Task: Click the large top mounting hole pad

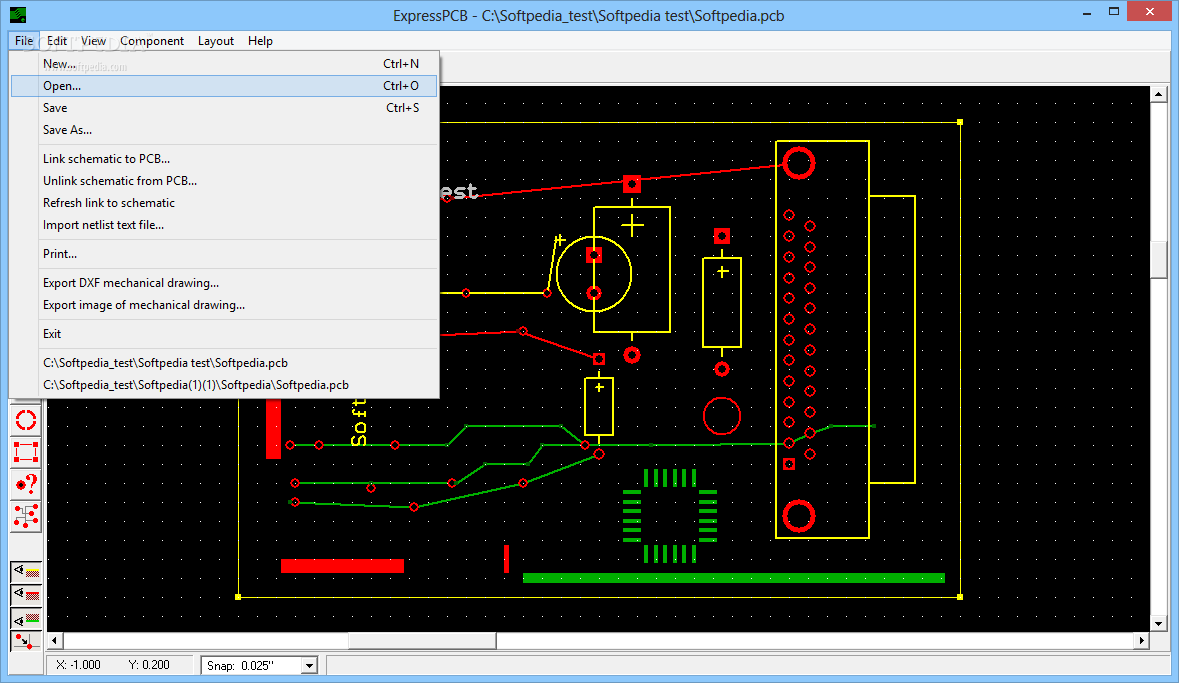Action: [x=799, y=163]
